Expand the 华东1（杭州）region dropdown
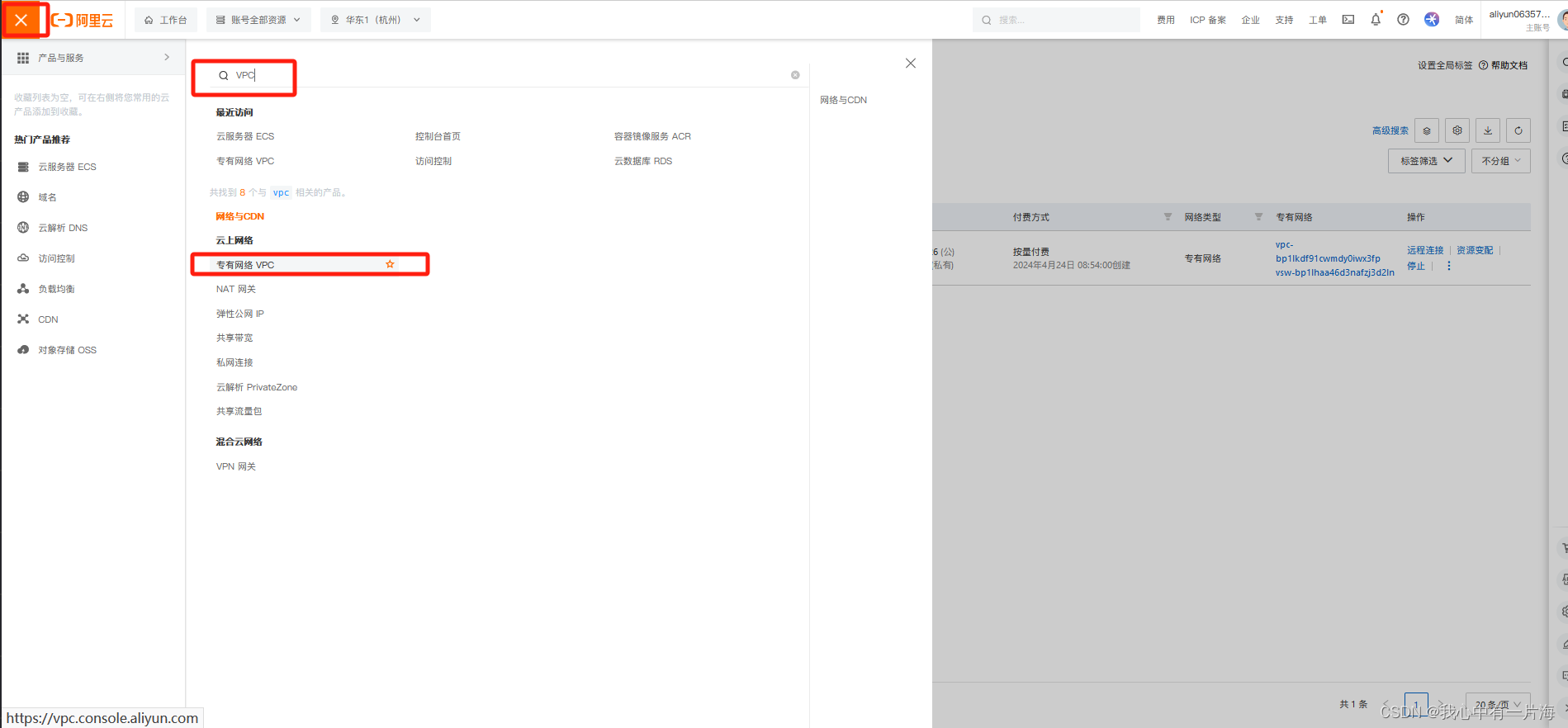 point(376,20)
